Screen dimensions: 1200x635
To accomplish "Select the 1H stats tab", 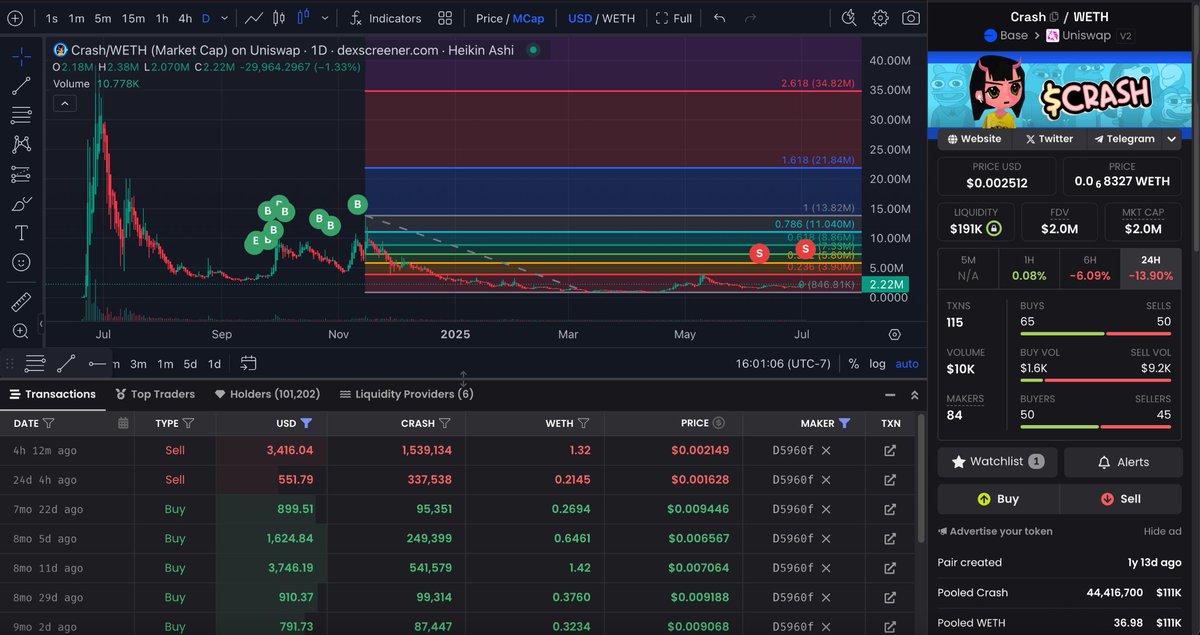I will click(x=1029, y=268).
